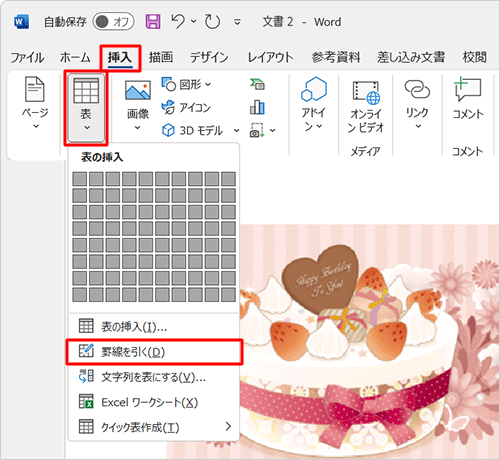Click the 画像 (Pictures) icon

point(138,90)
